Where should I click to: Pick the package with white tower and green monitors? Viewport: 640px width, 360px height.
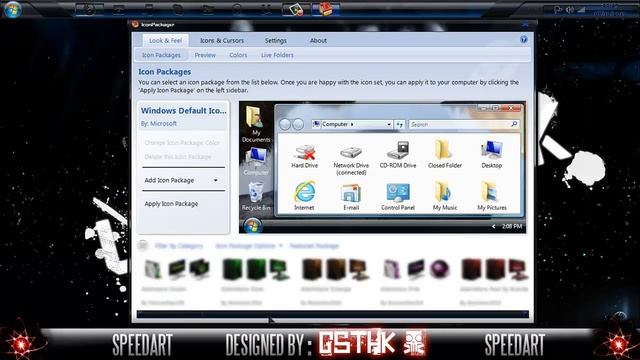coord(176,281)
